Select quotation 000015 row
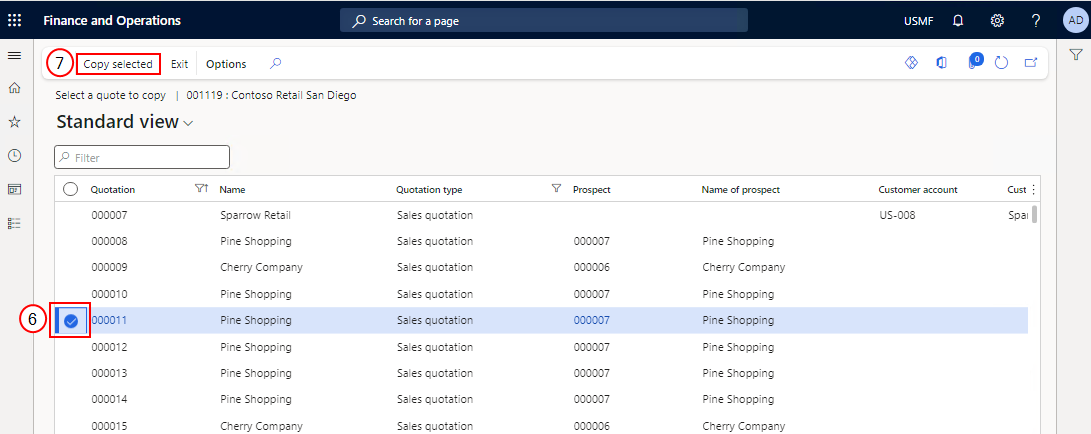The height and width of the screenshot is (434, 1091). (541, 426)
